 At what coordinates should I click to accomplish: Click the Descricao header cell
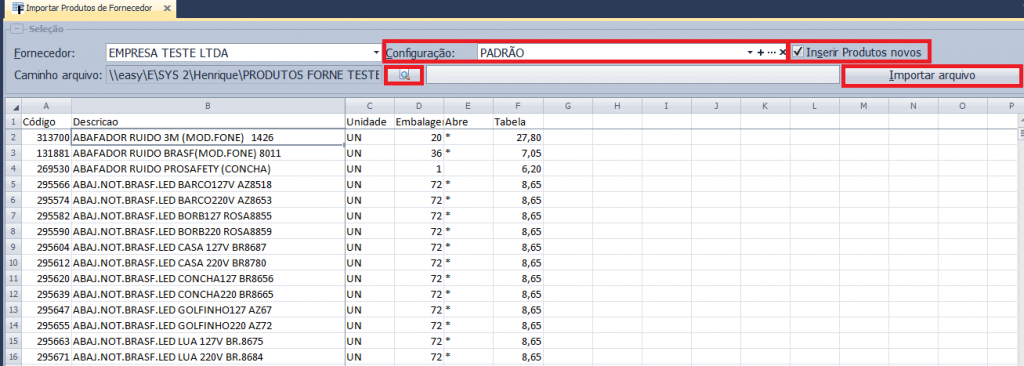click(x=208, y=122)
